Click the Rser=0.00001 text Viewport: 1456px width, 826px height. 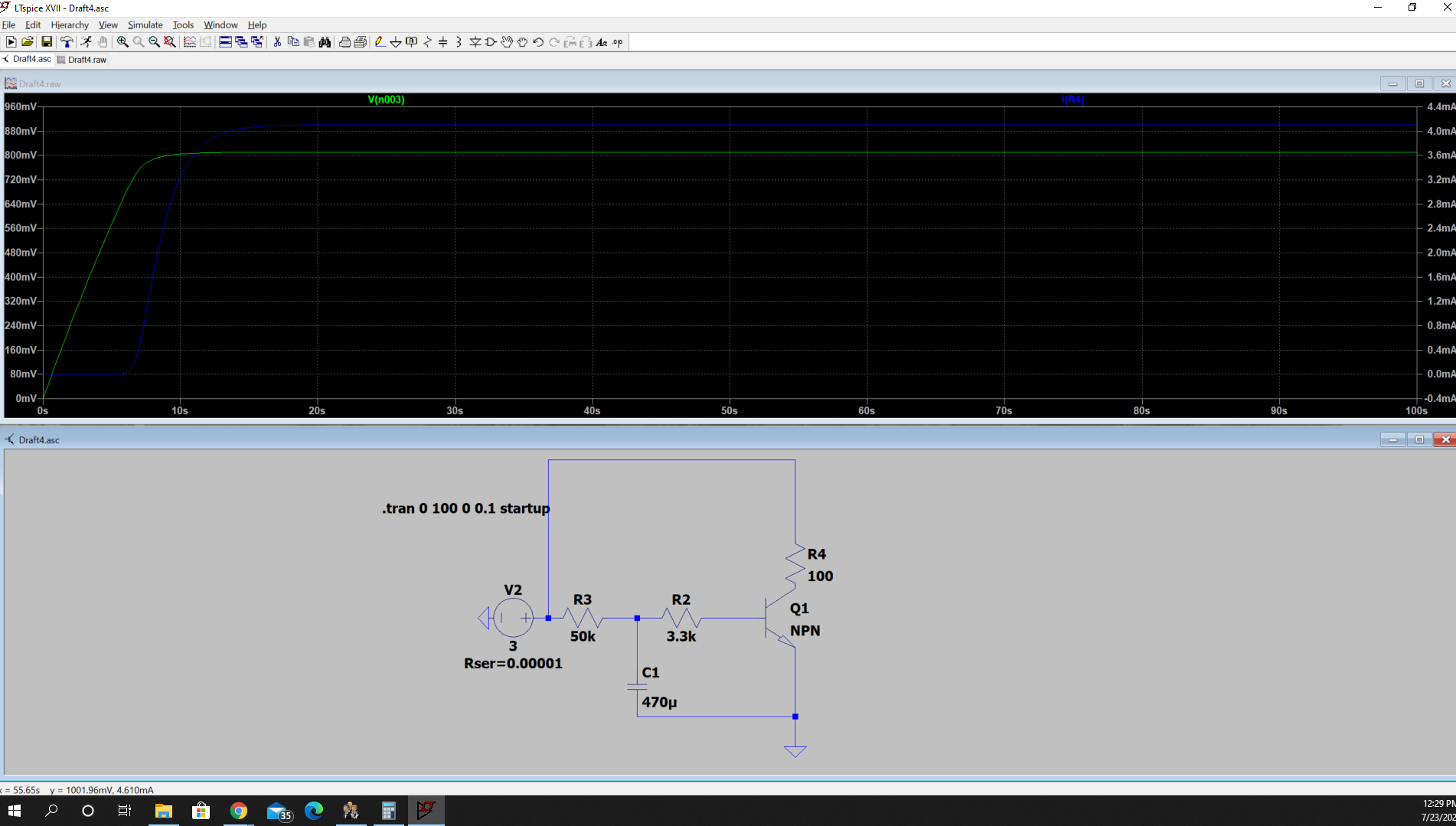[513, 664]
